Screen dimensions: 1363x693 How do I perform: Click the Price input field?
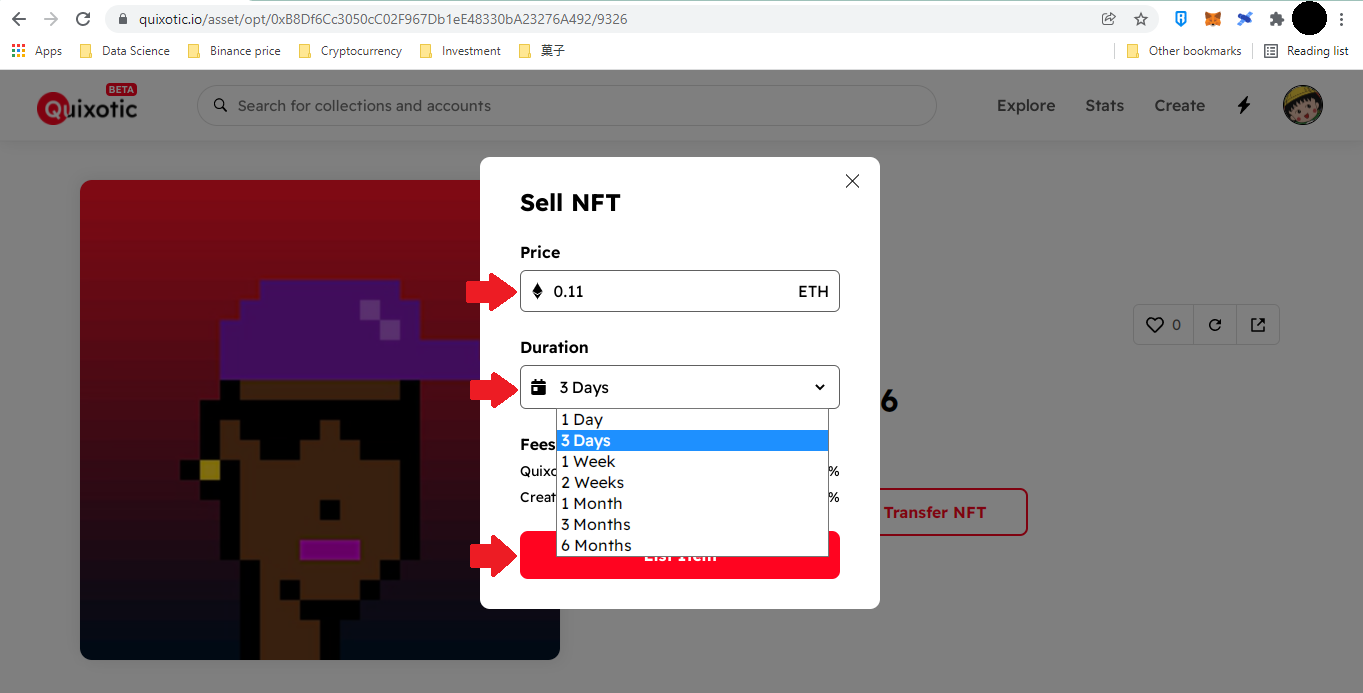[680, 291]
